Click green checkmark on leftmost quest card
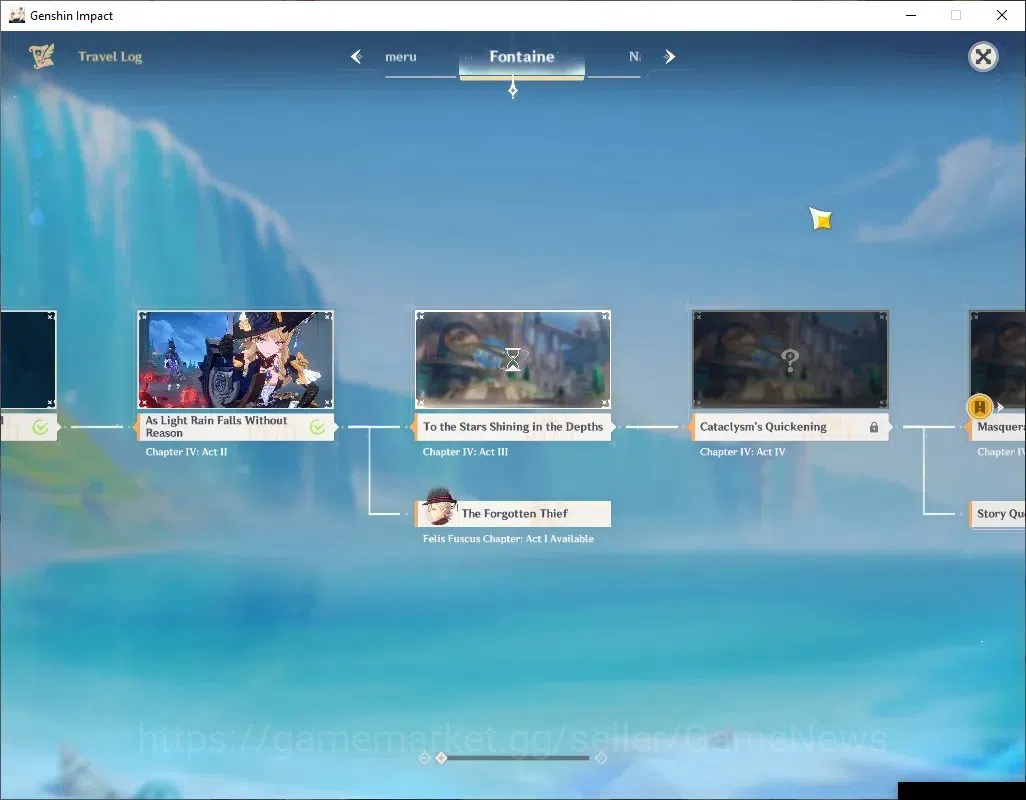This screenshot has width=1026, height=800. [40, 427]
